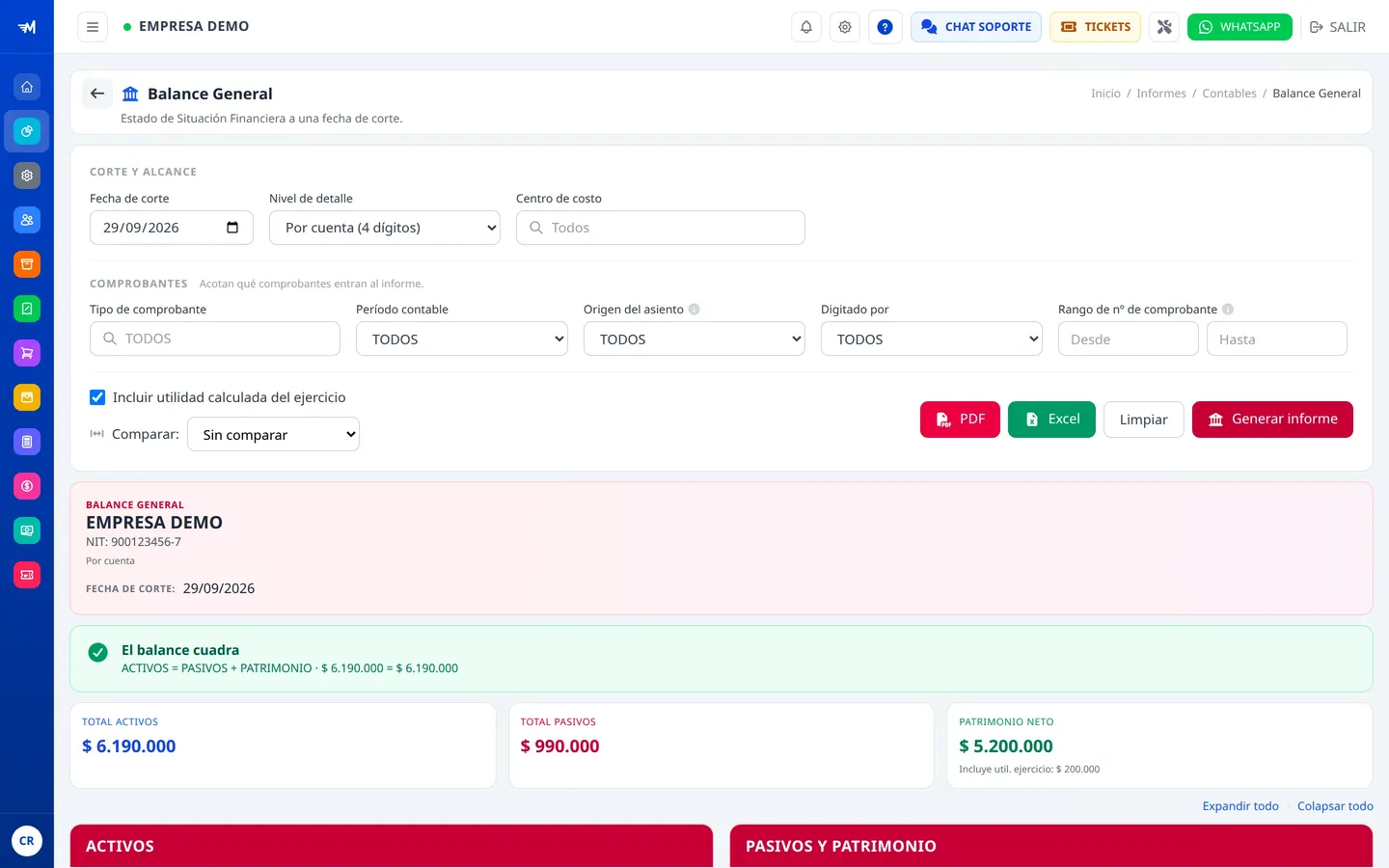Open top bar settings gear icon
Screen dimensions: 1389x868
click(845, 27)
